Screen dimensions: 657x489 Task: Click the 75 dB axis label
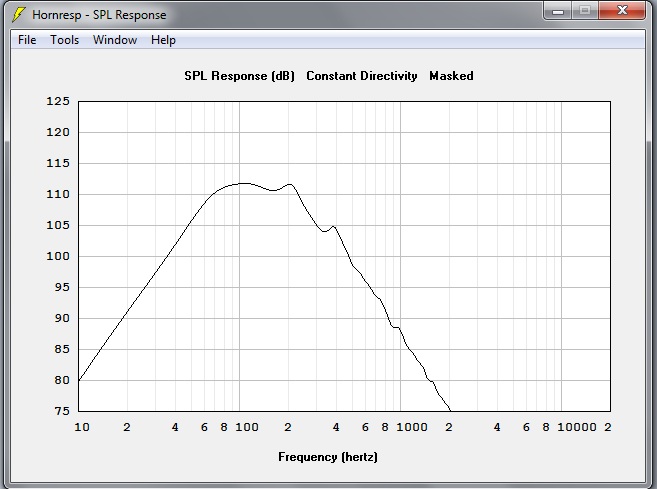(x=62, y=411)
